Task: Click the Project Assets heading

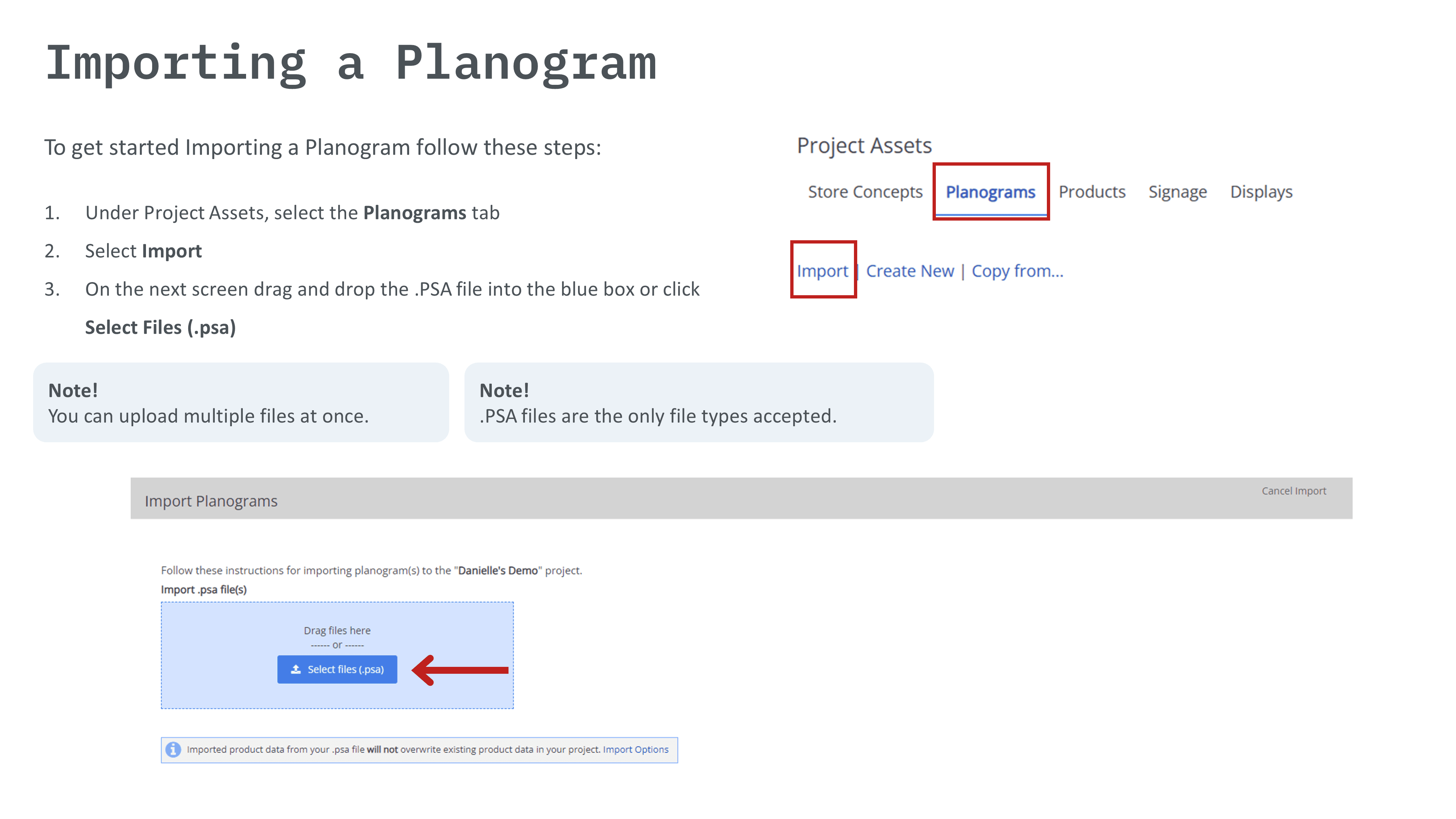Action: (864, 146)
